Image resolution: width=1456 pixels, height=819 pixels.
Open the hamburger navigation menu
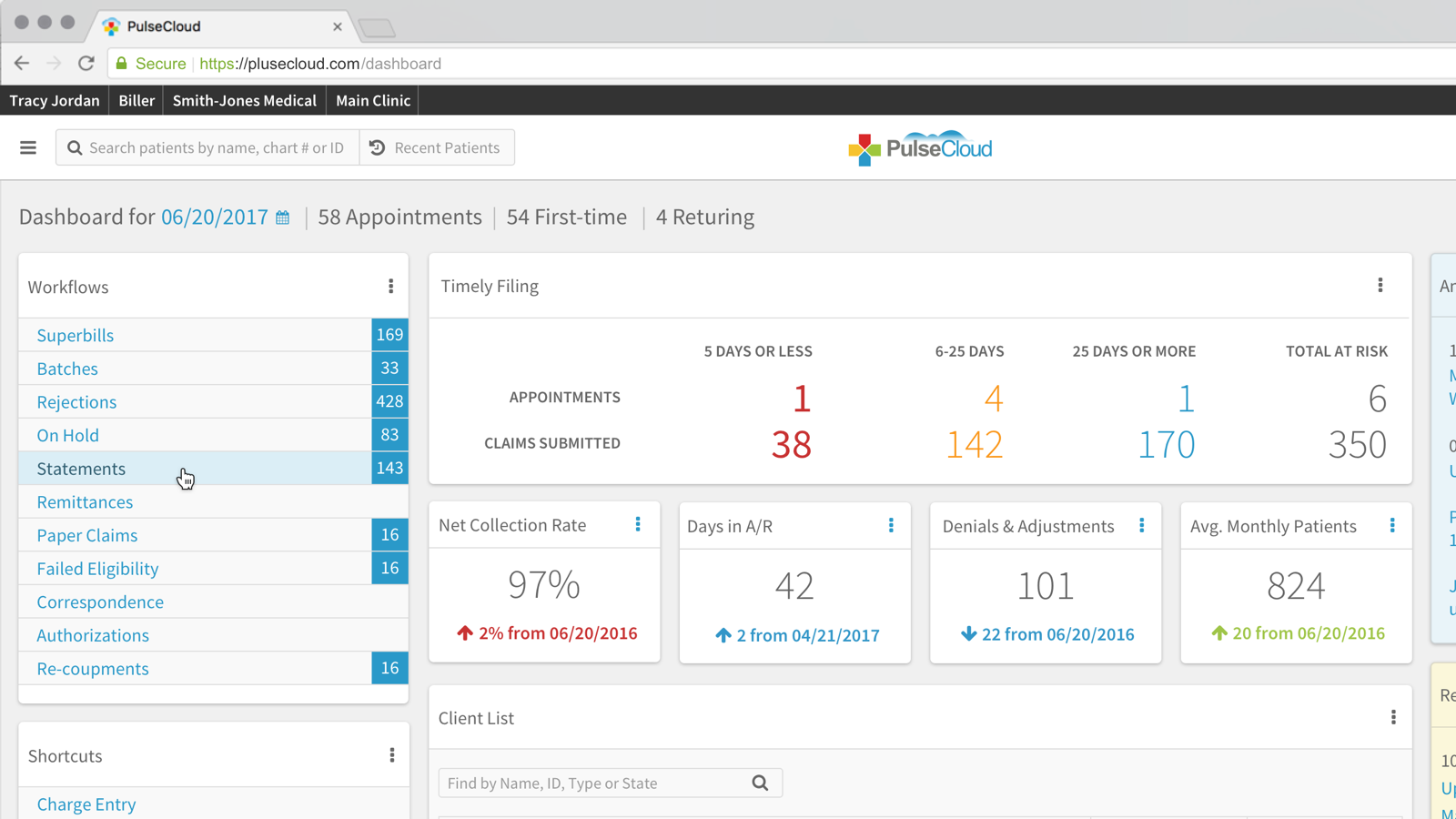tap(28, 147)
